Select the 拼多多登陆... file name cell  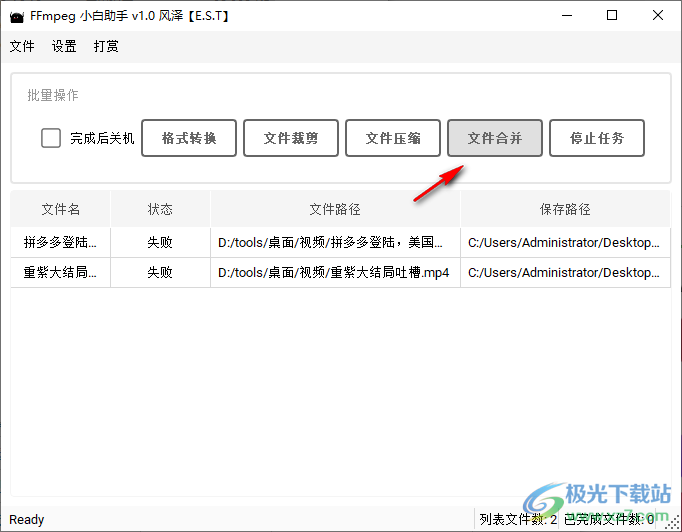click(60, 242)
